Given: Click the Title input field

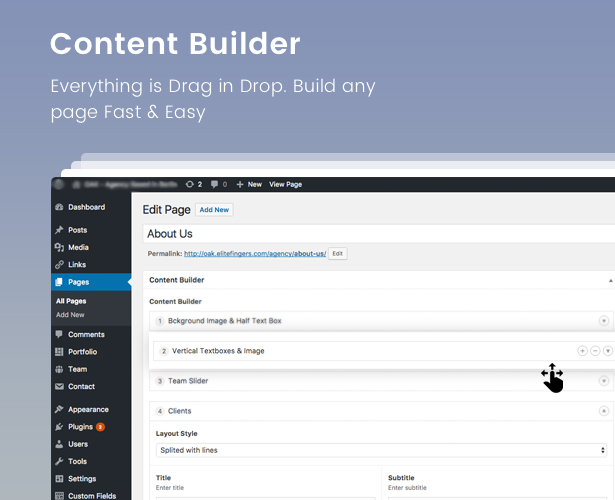Looking at the screenshot, I should [266, 499].
